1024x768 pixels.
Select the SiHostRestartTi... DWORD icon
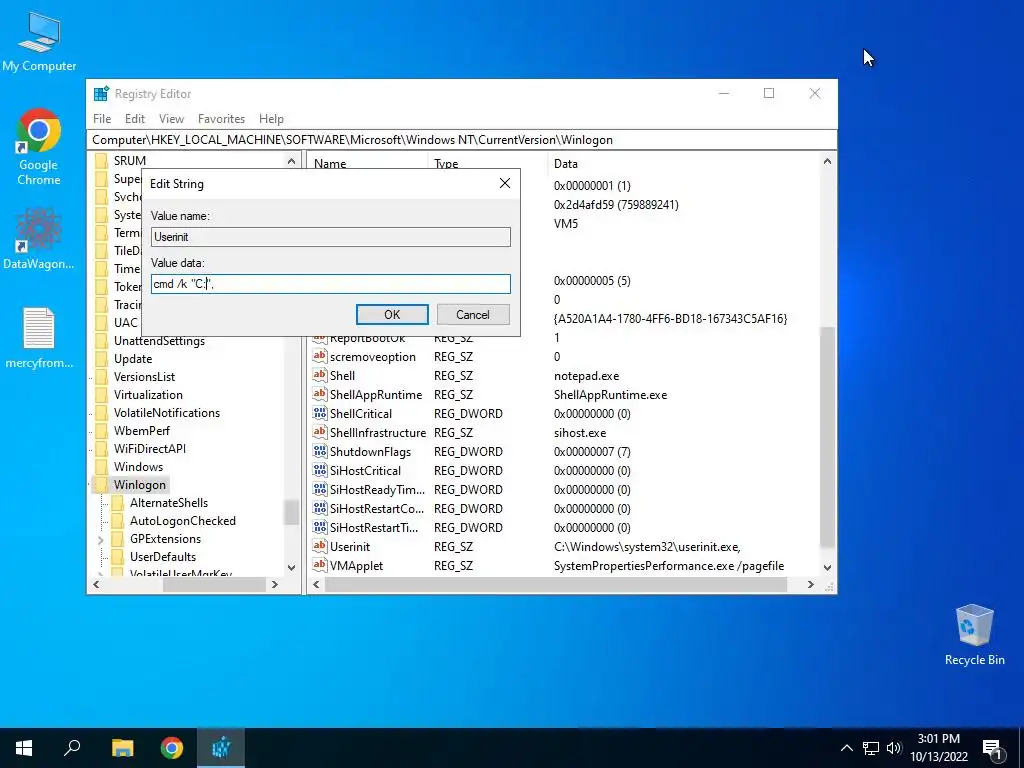(x=319, y=526)
